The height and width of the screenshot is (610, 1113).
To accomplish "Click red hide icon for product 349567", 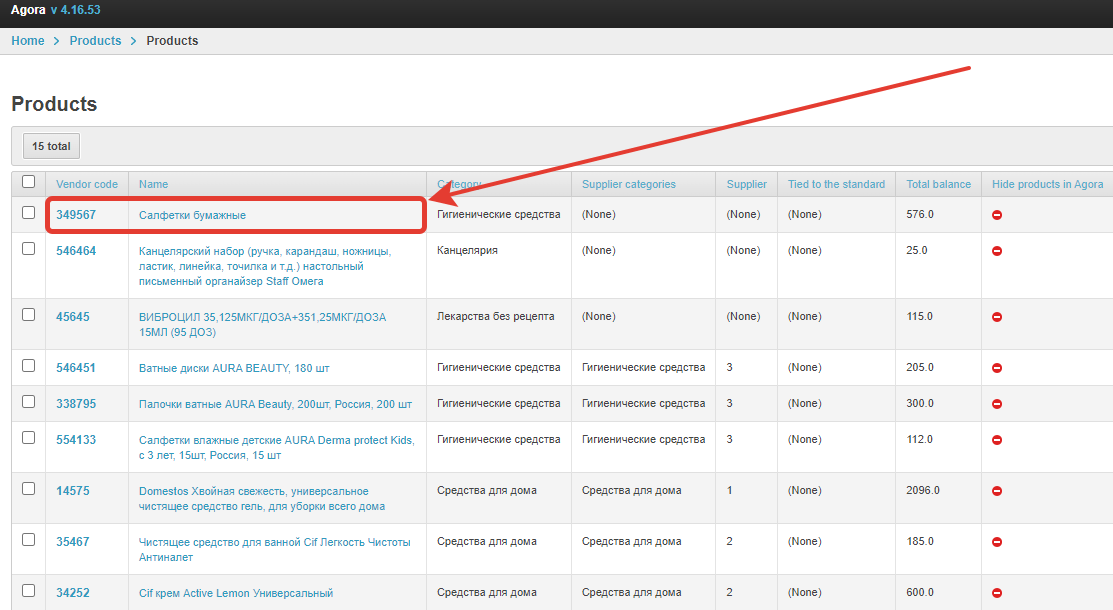I will [x=997, y=215].
